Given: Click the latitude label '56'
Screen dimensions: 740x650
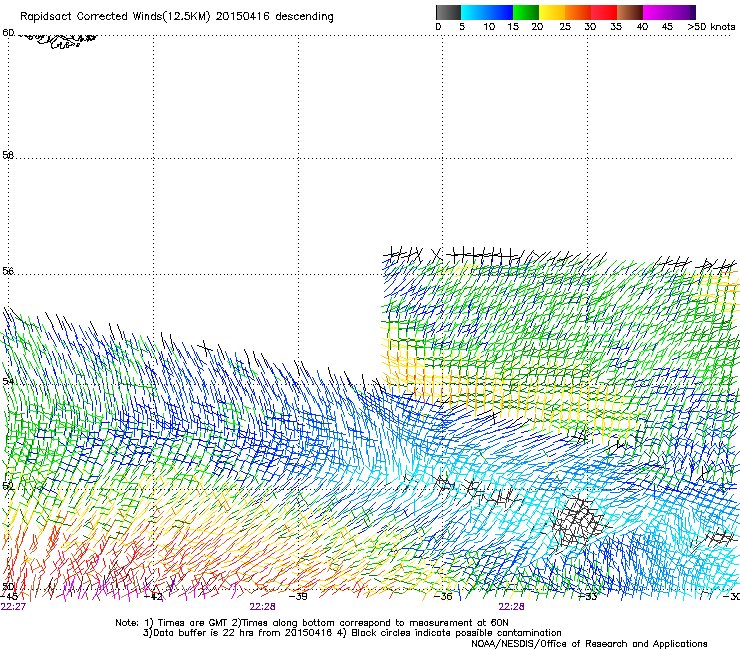Looking at the screenshot, I should click(8, 271).
